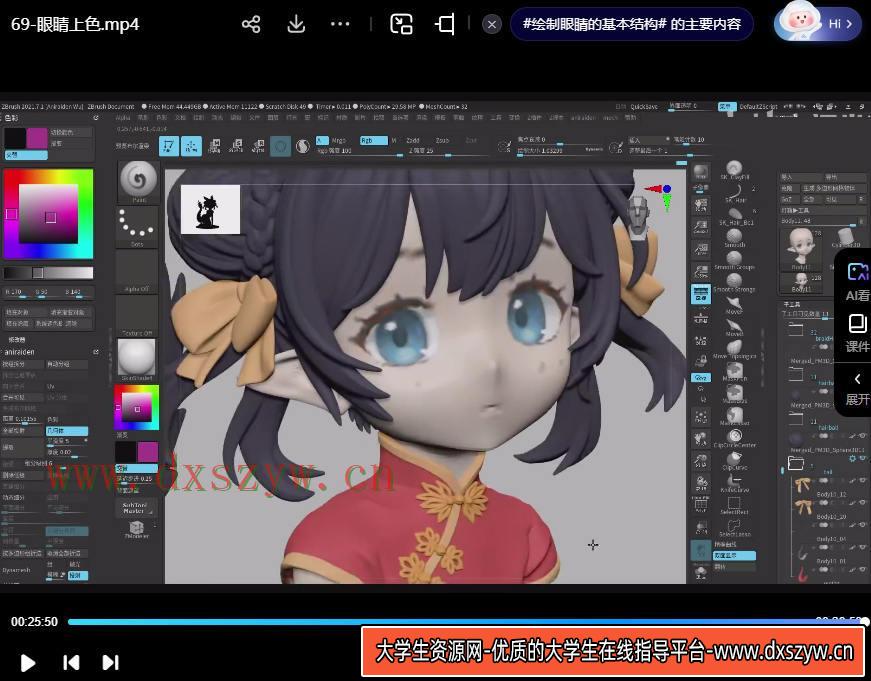
Task: Select the SelectLasso brush
Action: pos(734,527)
